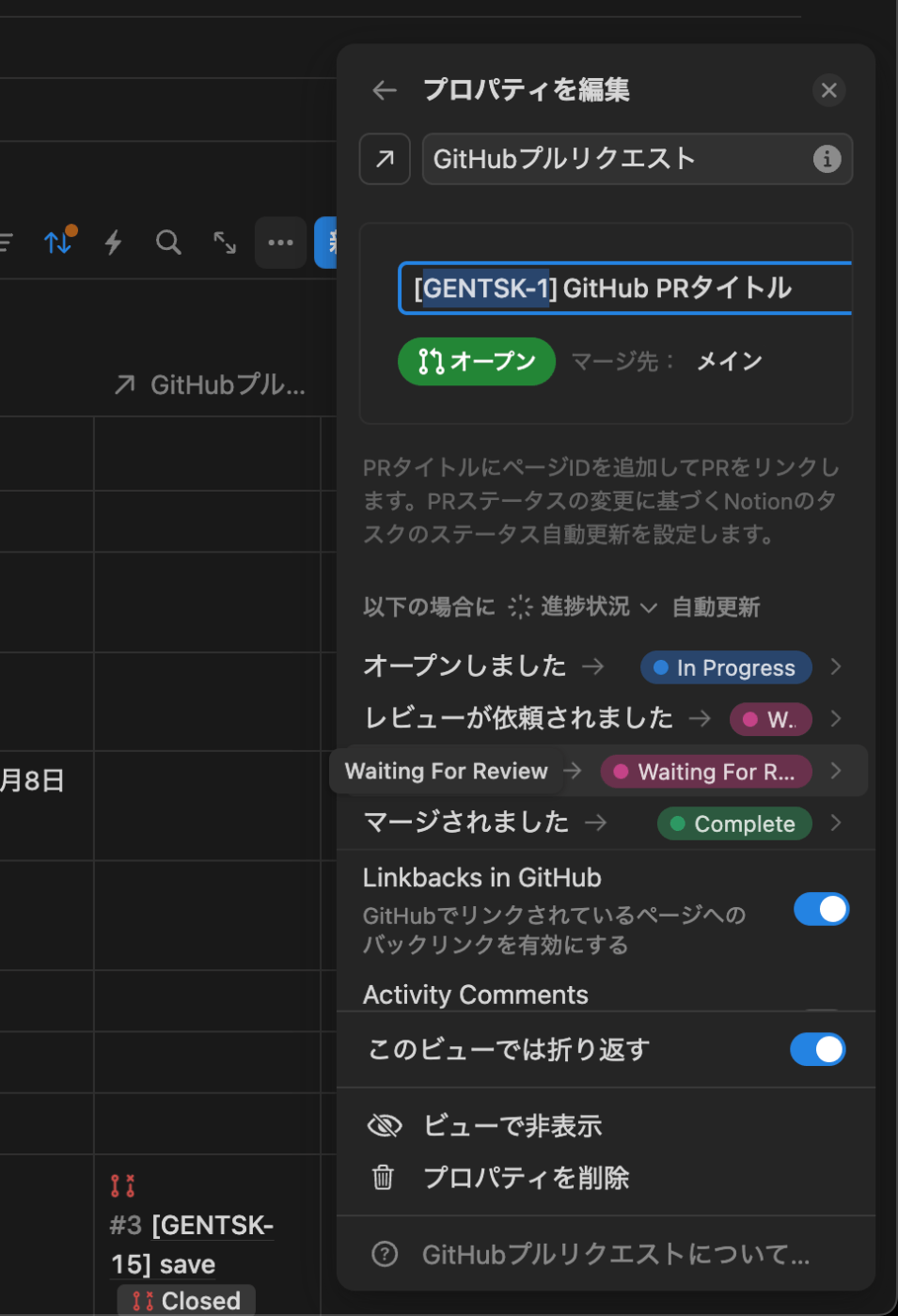Open the Complete status tag
The image size is (898, 1316).
734,823
